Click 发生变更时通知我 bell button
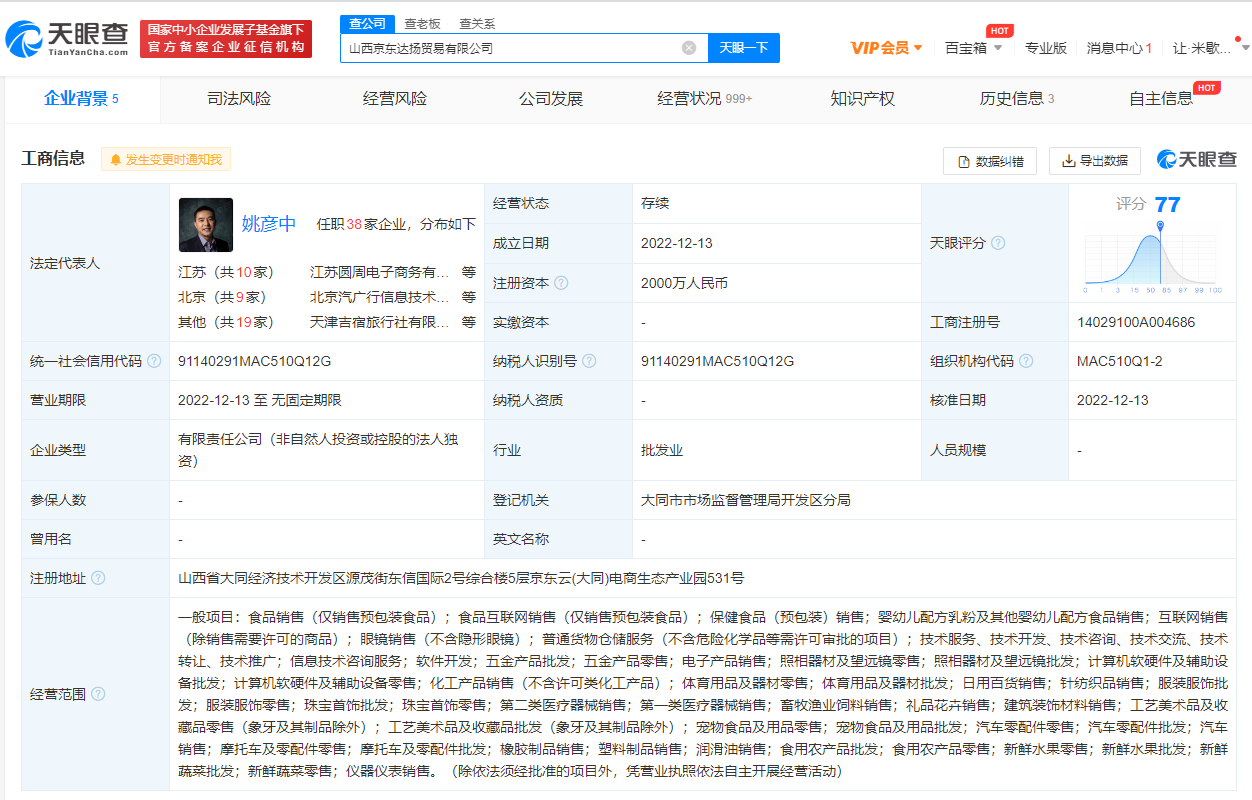Viewport: 1252px width, 800px height. (x=165, y=160)
